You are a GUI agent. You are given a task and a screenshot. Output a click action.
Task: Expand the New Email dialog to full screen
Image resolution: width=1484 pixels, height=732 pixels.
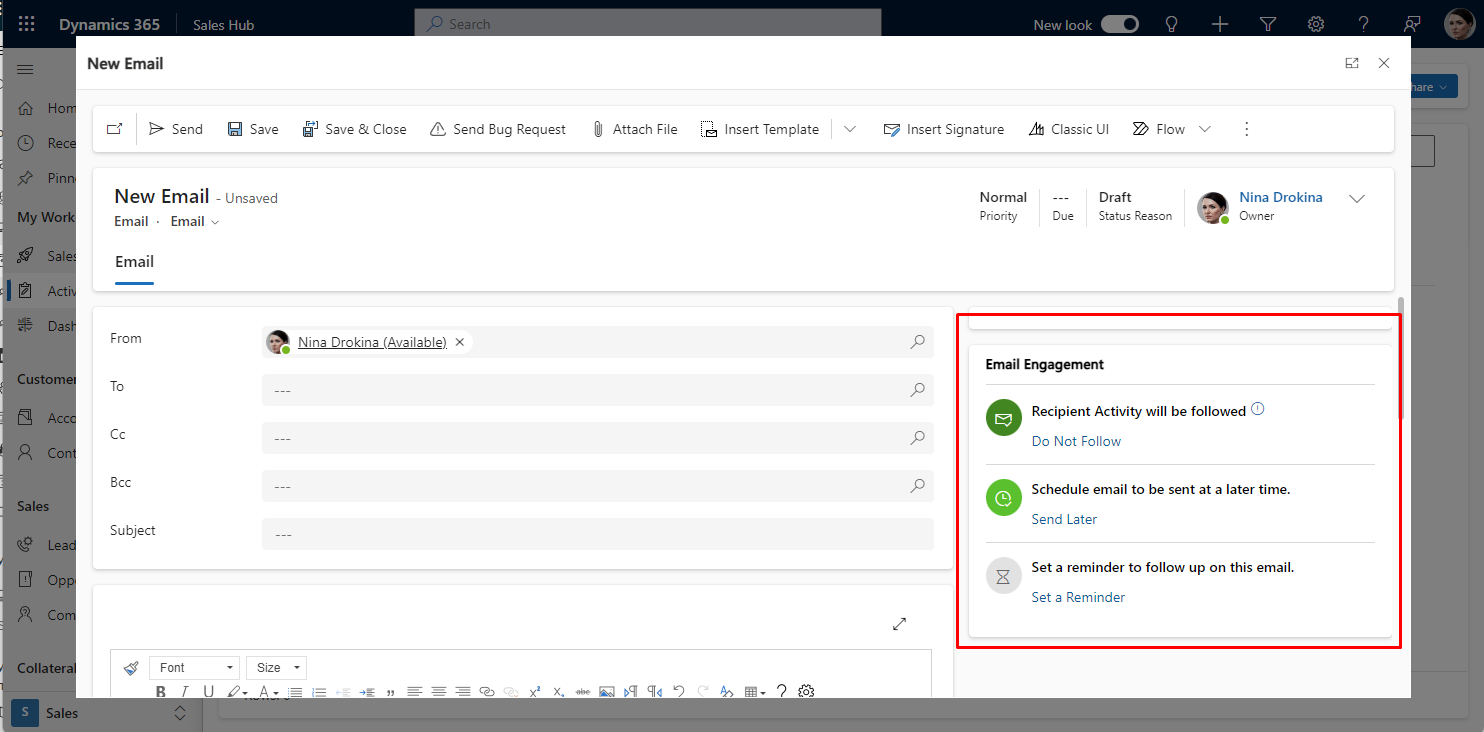coord(1352,63)
